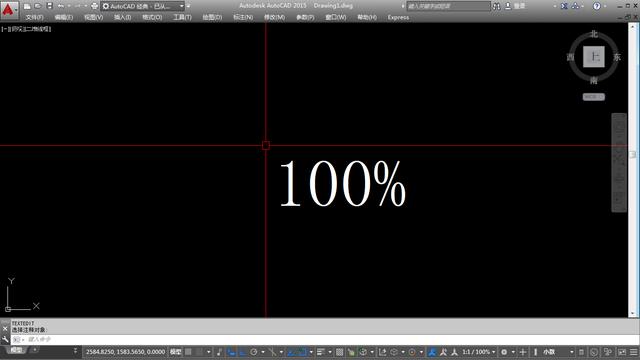Expand the quick access toolbar customize arrow
640x360 pixels.
pos(188,6)
